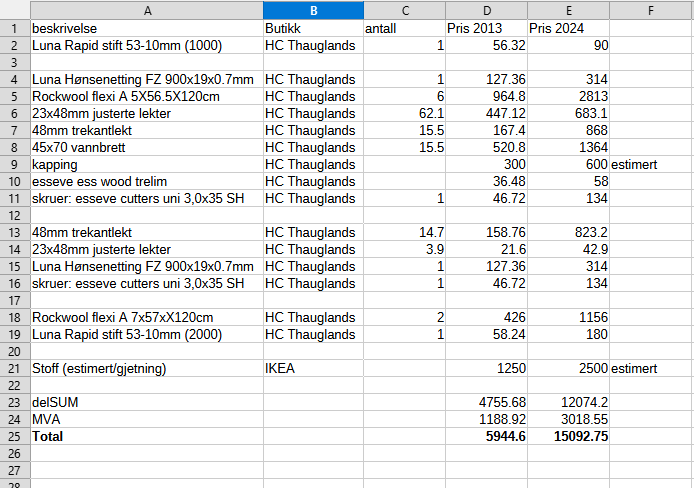Click the 'Butikk' header cell
The height and width of the screenshot is (488, 694).
(313, 28)
